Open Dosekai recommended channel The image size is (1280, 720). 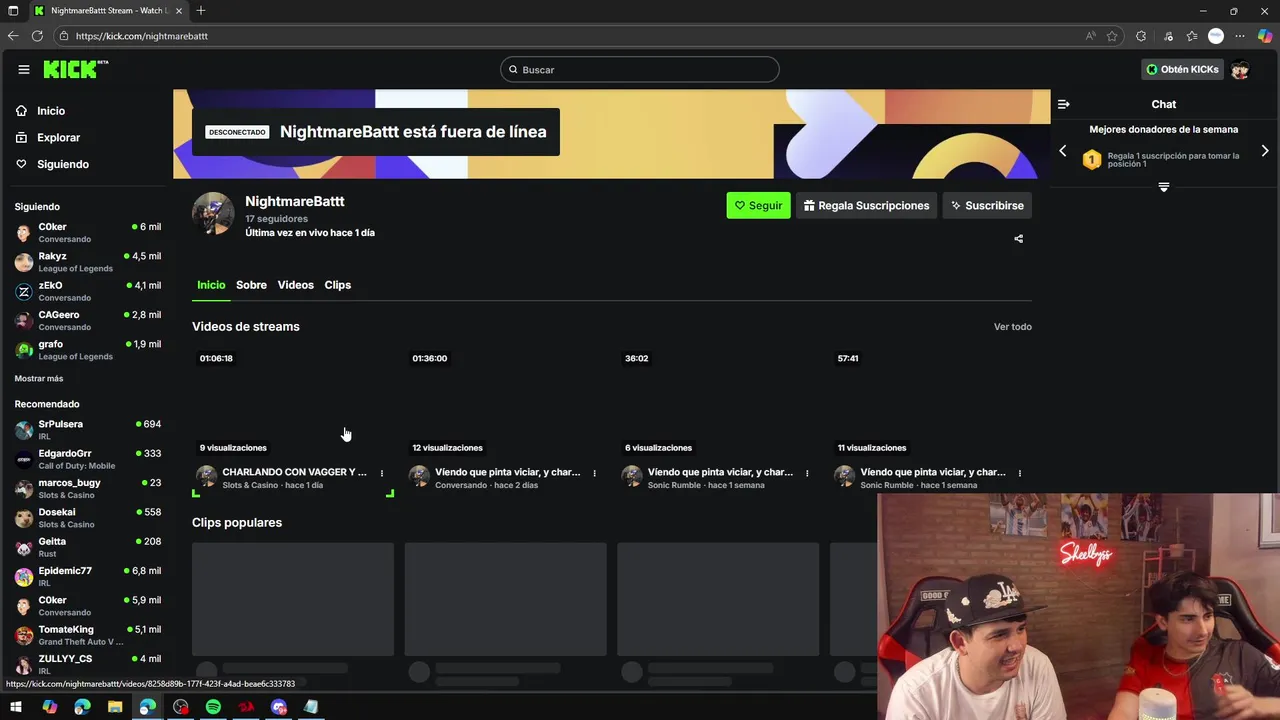[88, 518]
